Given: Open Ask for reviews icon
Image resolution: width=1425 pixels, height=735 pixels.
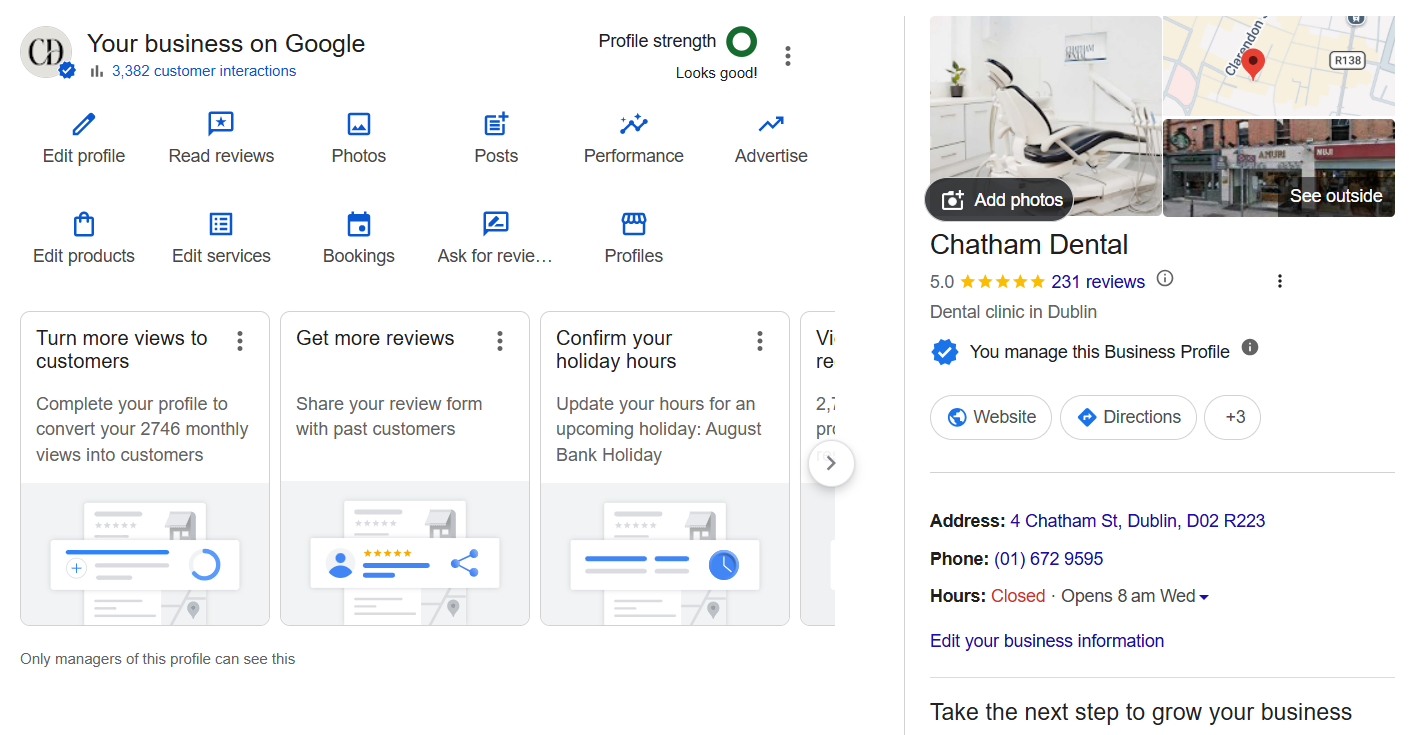Looking at the screenshot, I should click(495, 224).
